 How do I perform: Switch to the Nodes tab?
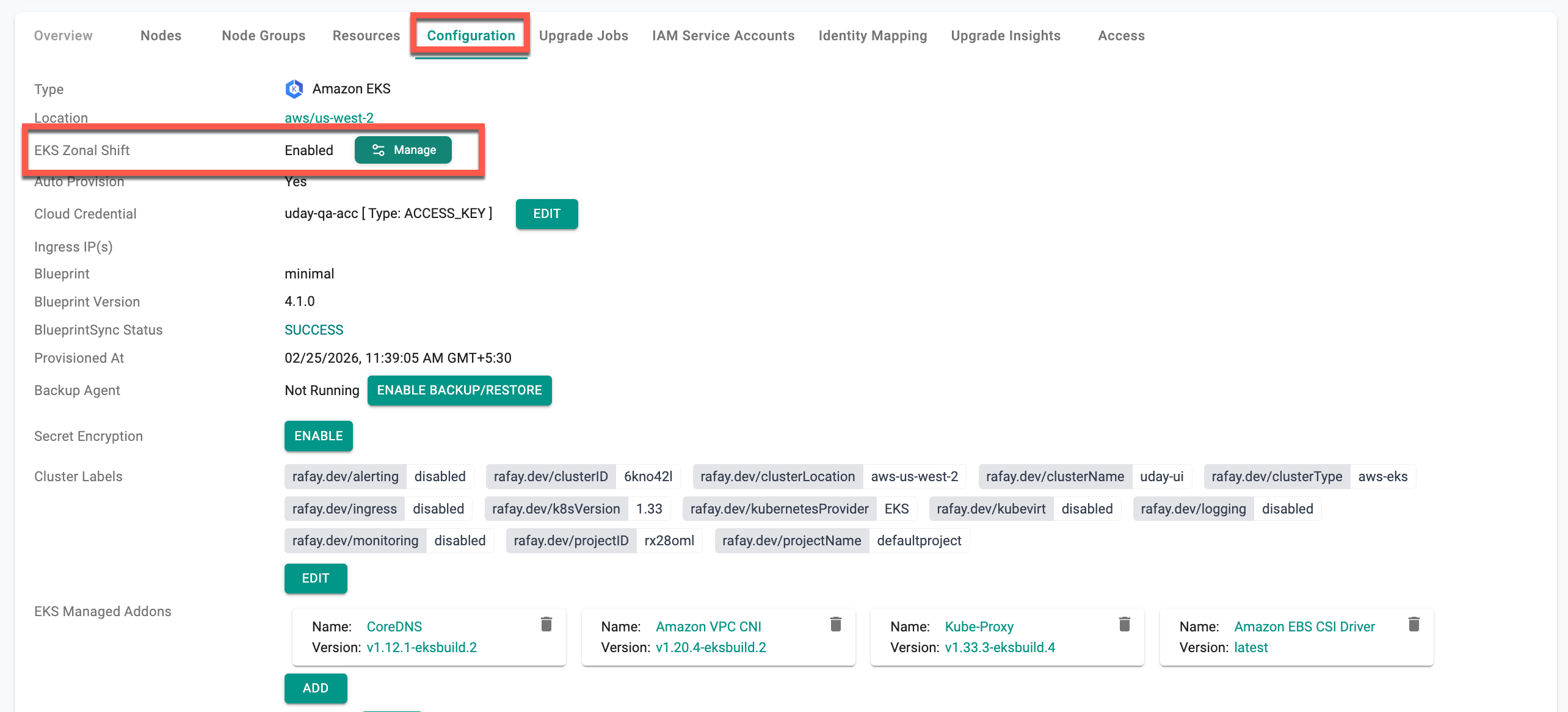click(161, 35)
